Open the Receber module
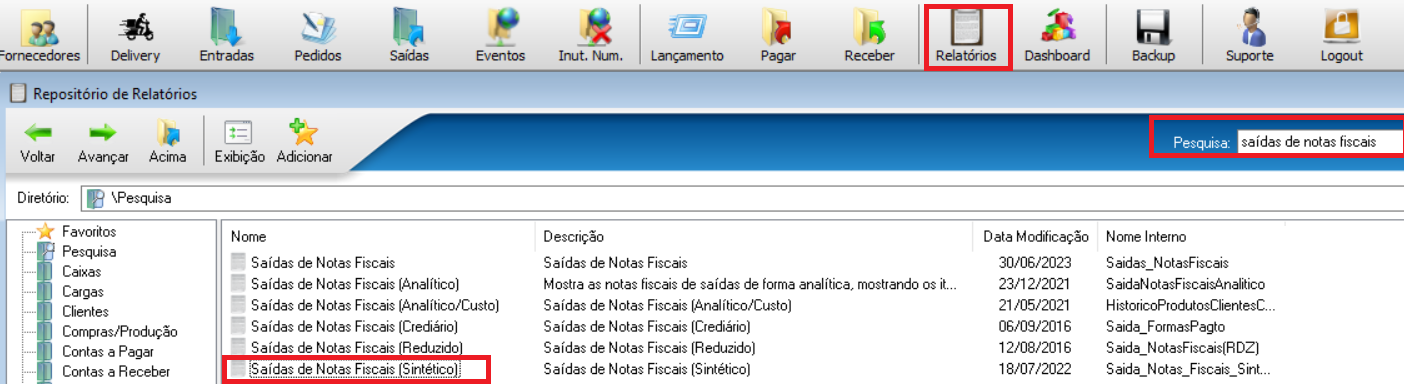Screen dimensions: 1404x386 [x=869, y=36]
